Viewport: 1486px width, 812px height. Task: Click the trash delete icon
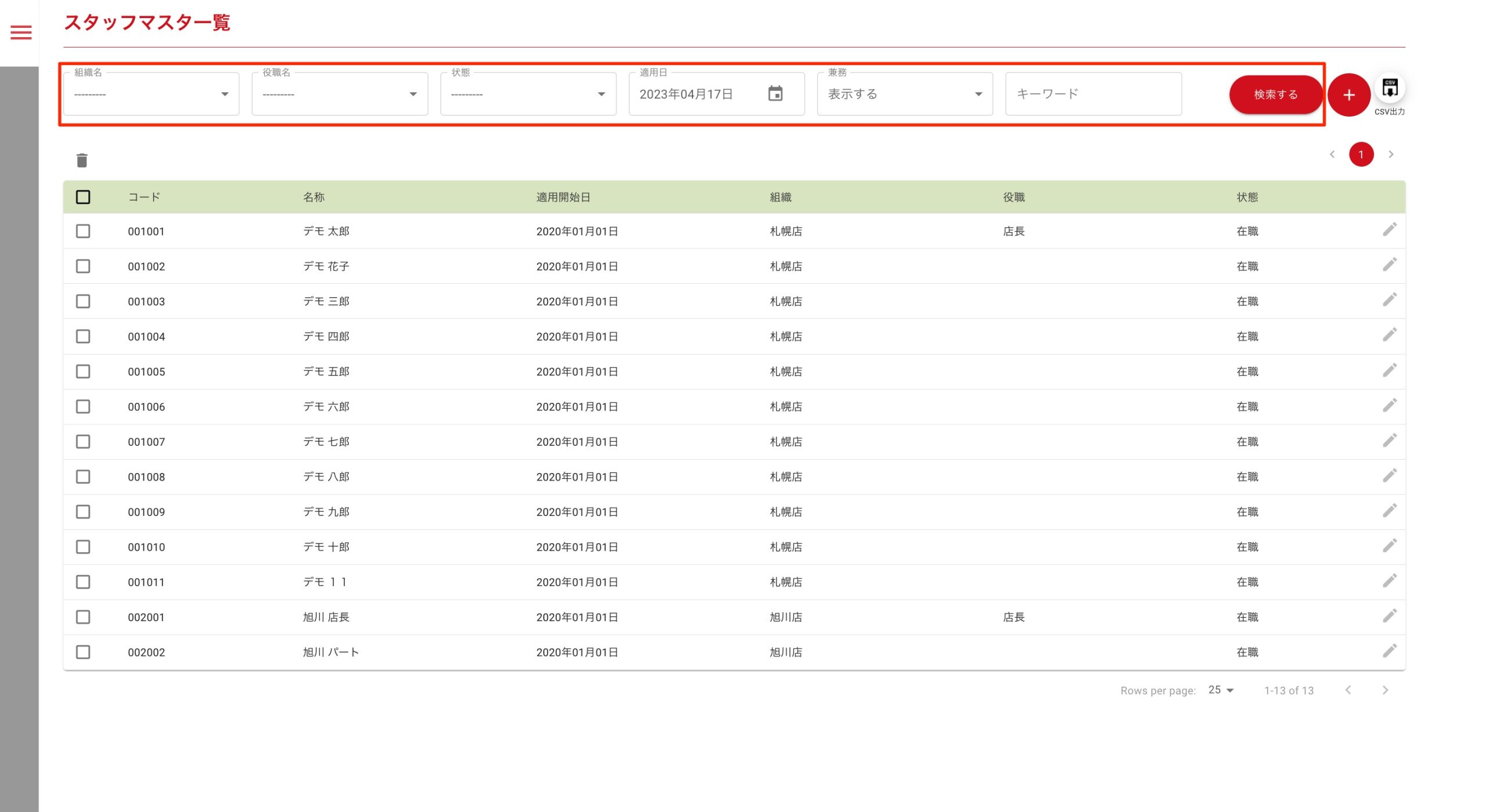tap(82, 160)
